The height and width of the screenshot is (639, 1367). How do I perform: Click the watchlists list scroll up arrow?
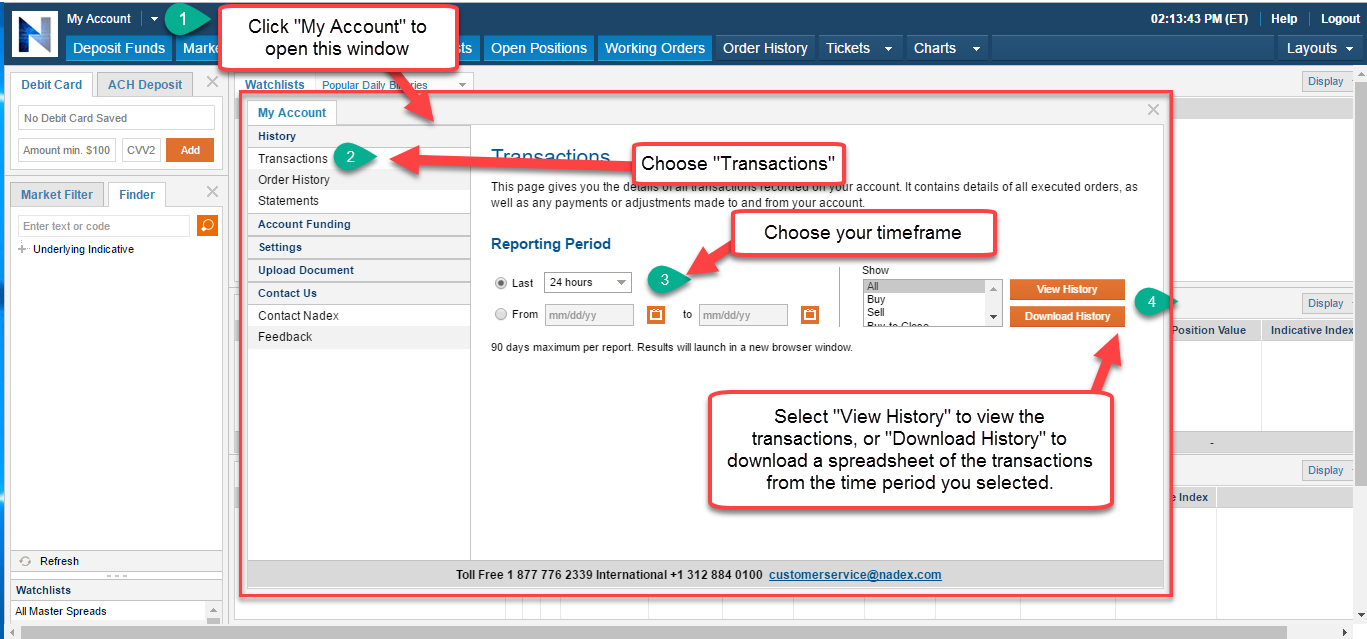coord(212,609)
